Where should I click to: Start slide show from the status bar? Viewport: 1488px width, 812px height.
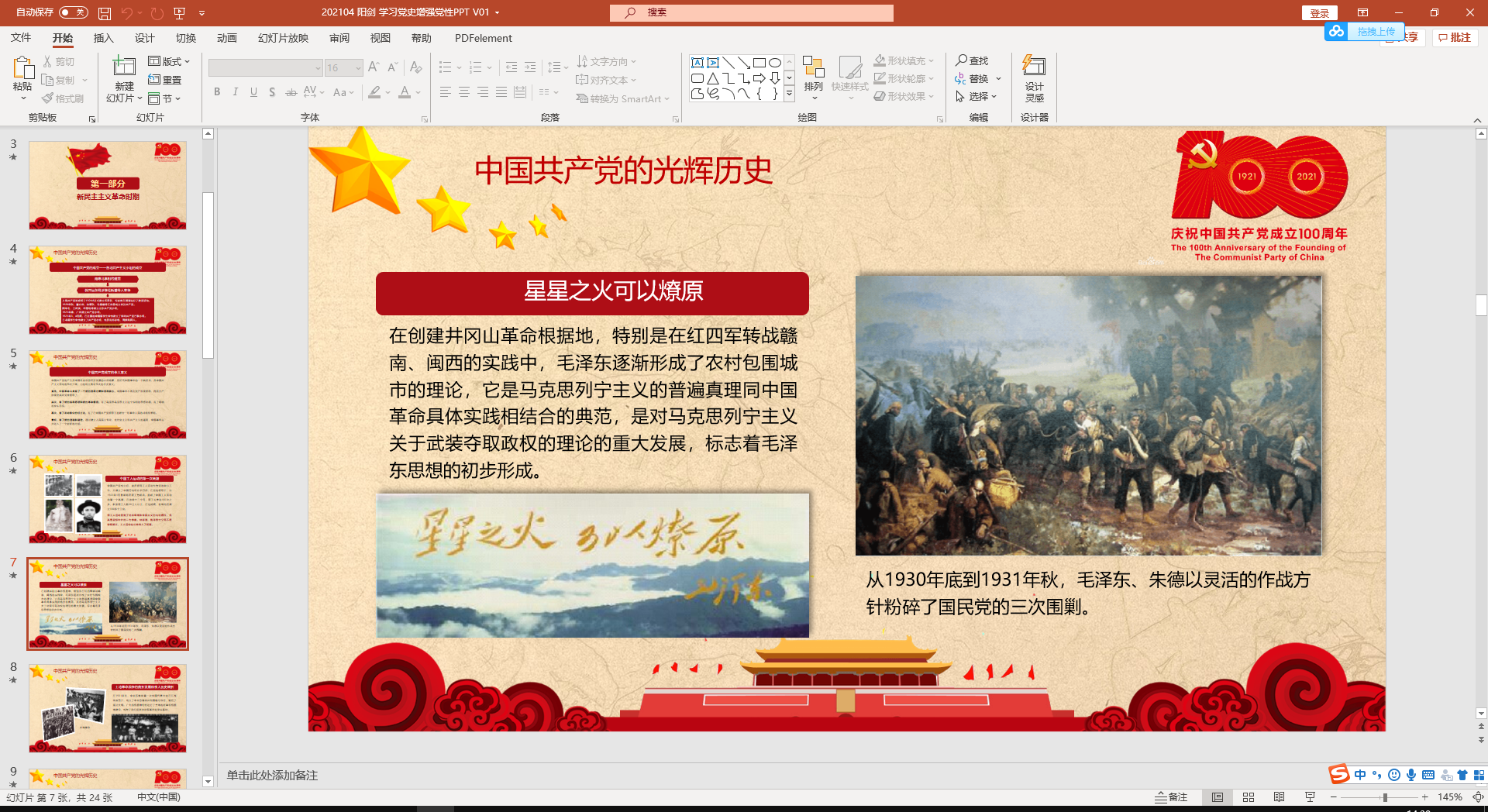point(1309,797)
